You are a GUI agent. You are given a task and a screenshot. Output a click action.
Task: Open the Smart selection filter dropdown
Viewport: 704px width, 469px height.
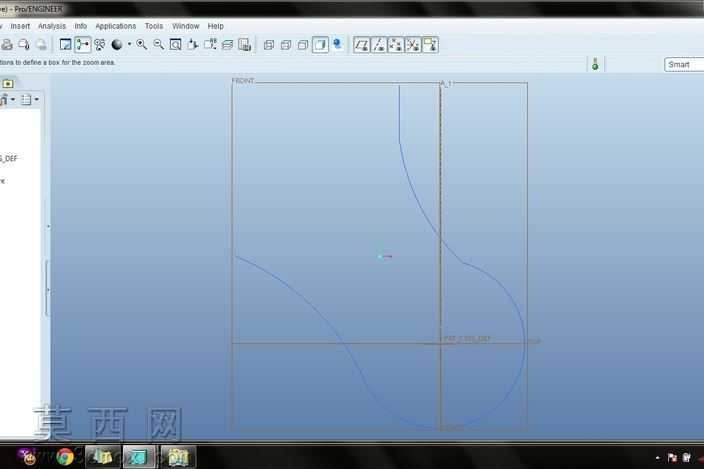pyautogui.click(x=684, y=65)
